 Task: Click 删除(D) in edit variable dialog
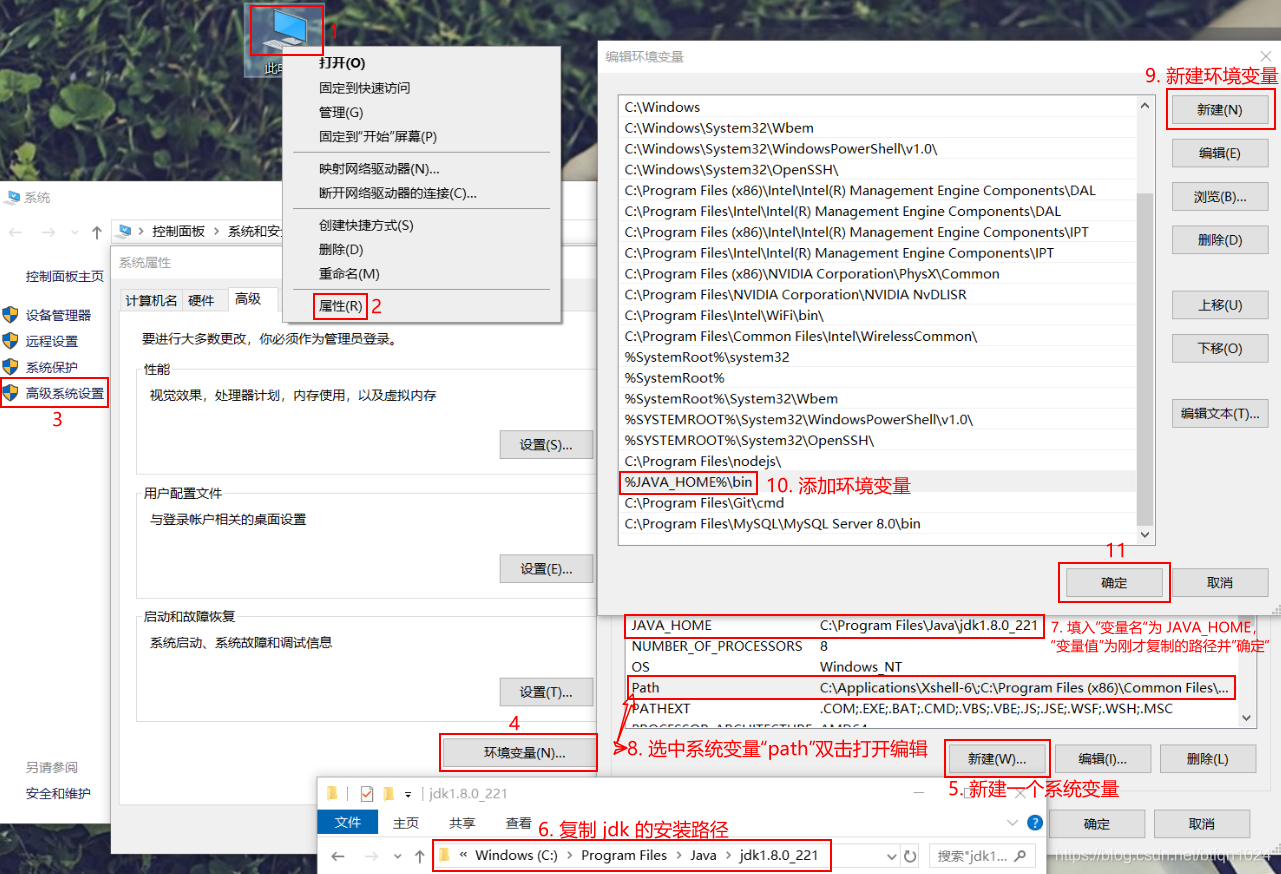tap(1220, 240)
